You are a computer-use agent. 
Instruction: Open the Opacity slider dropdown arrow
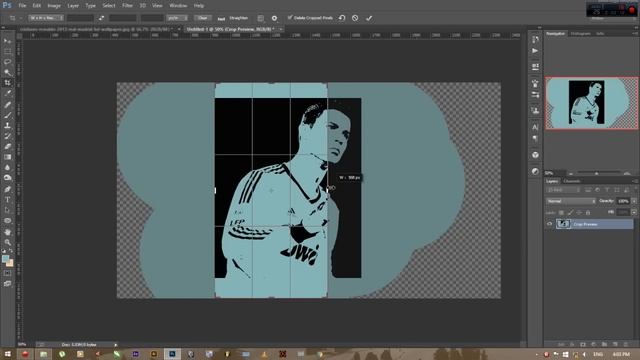pos(634,201)
